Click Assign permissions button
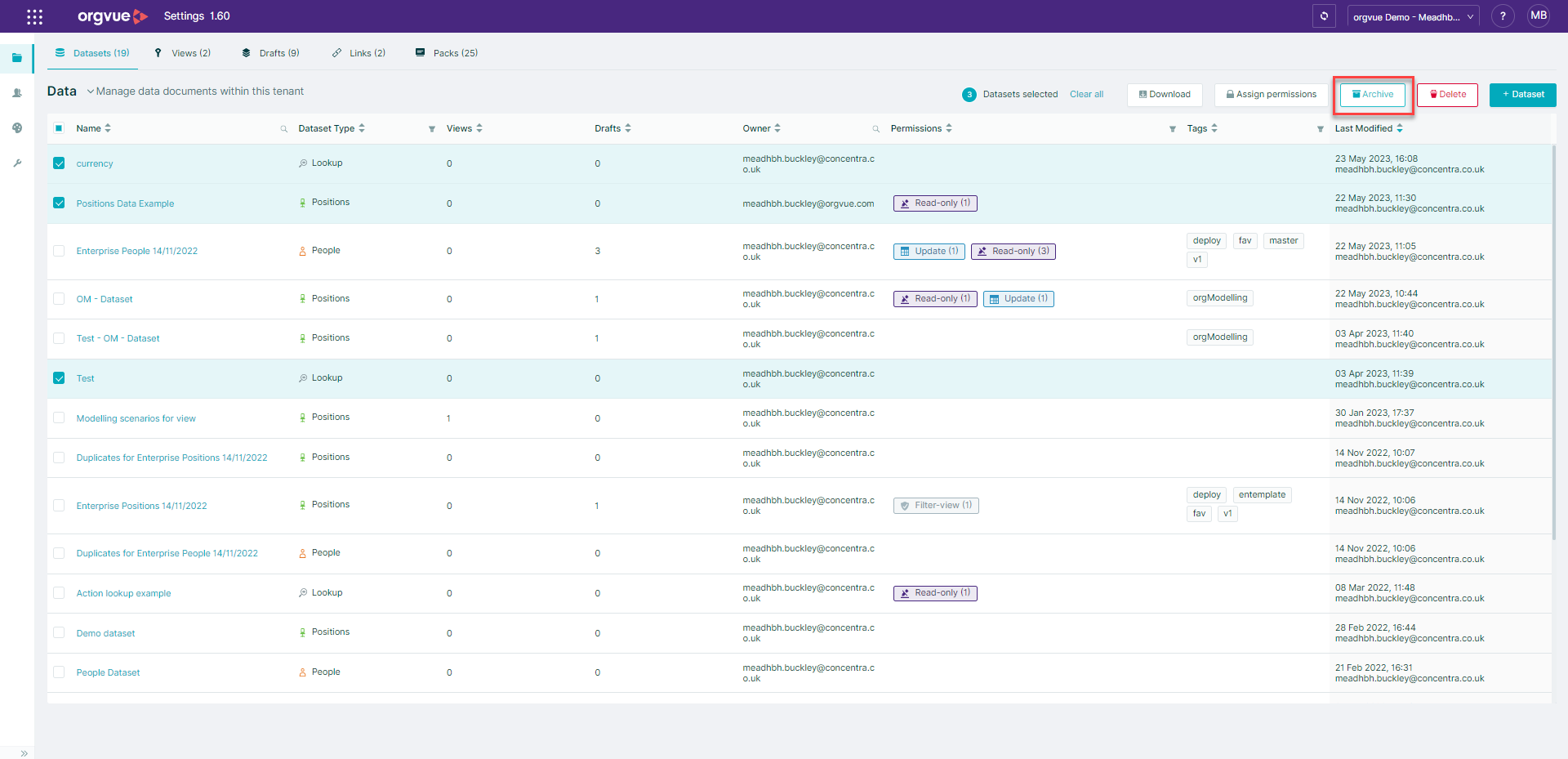Image resolution: width=1568 pixels, height=759 pixels. tap(1272, 95)
